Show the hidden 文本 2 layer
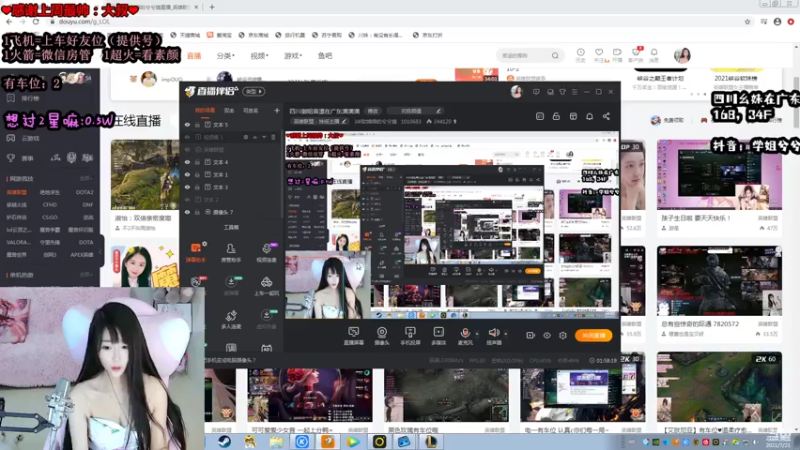 tap(187, 199)
